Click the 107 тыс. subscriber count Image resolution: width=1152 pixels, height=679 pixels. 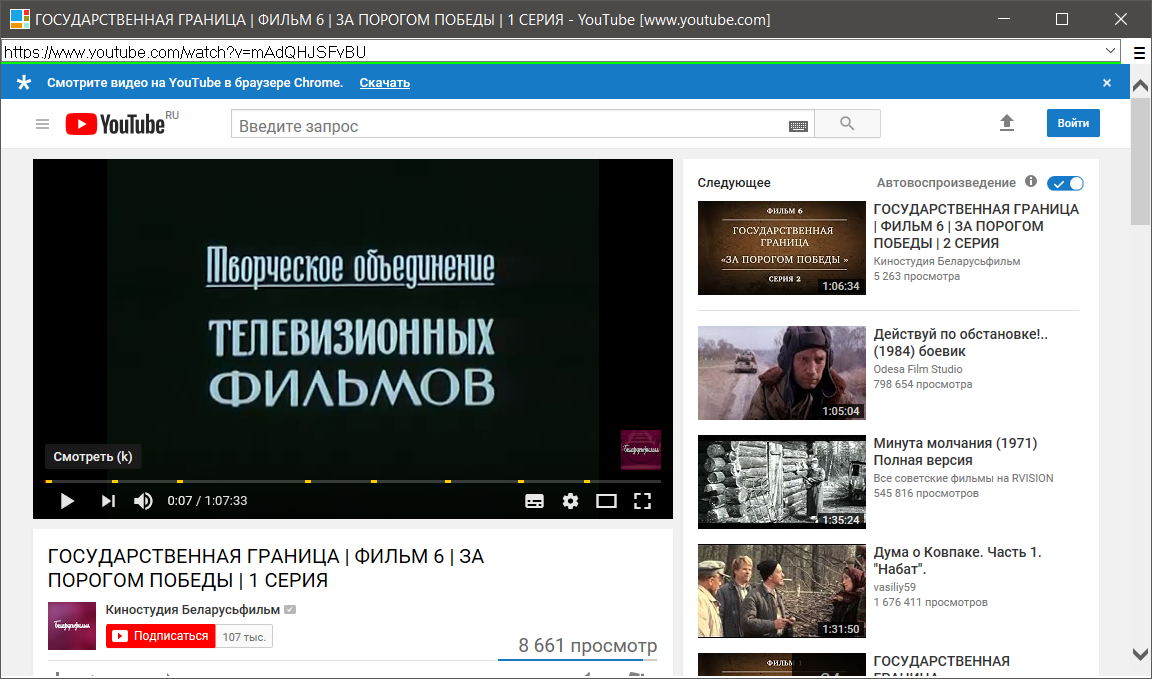click(x=244, y=636)
